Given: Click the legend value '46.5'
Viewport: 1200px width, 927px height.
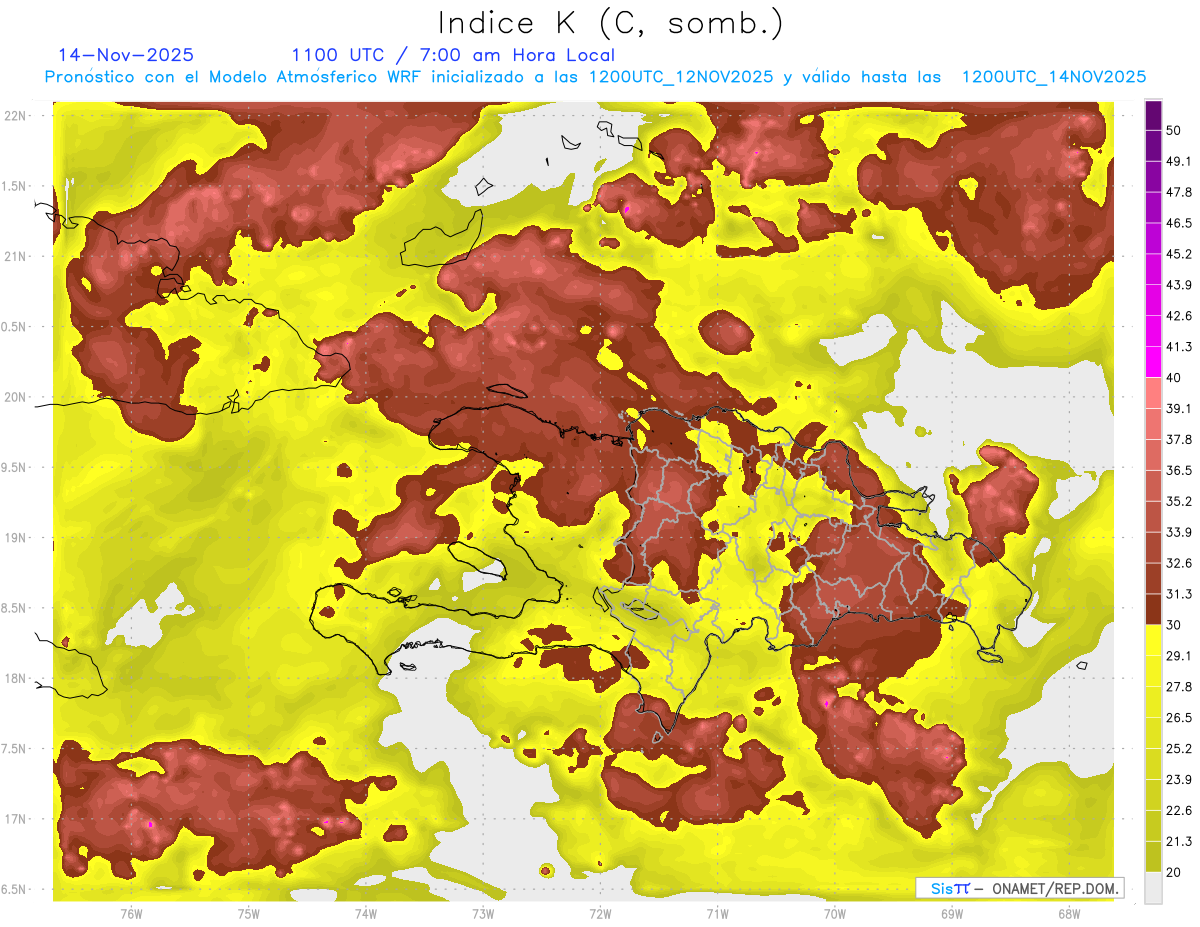Looking at the screenshot, I should tap(1178, 223).
